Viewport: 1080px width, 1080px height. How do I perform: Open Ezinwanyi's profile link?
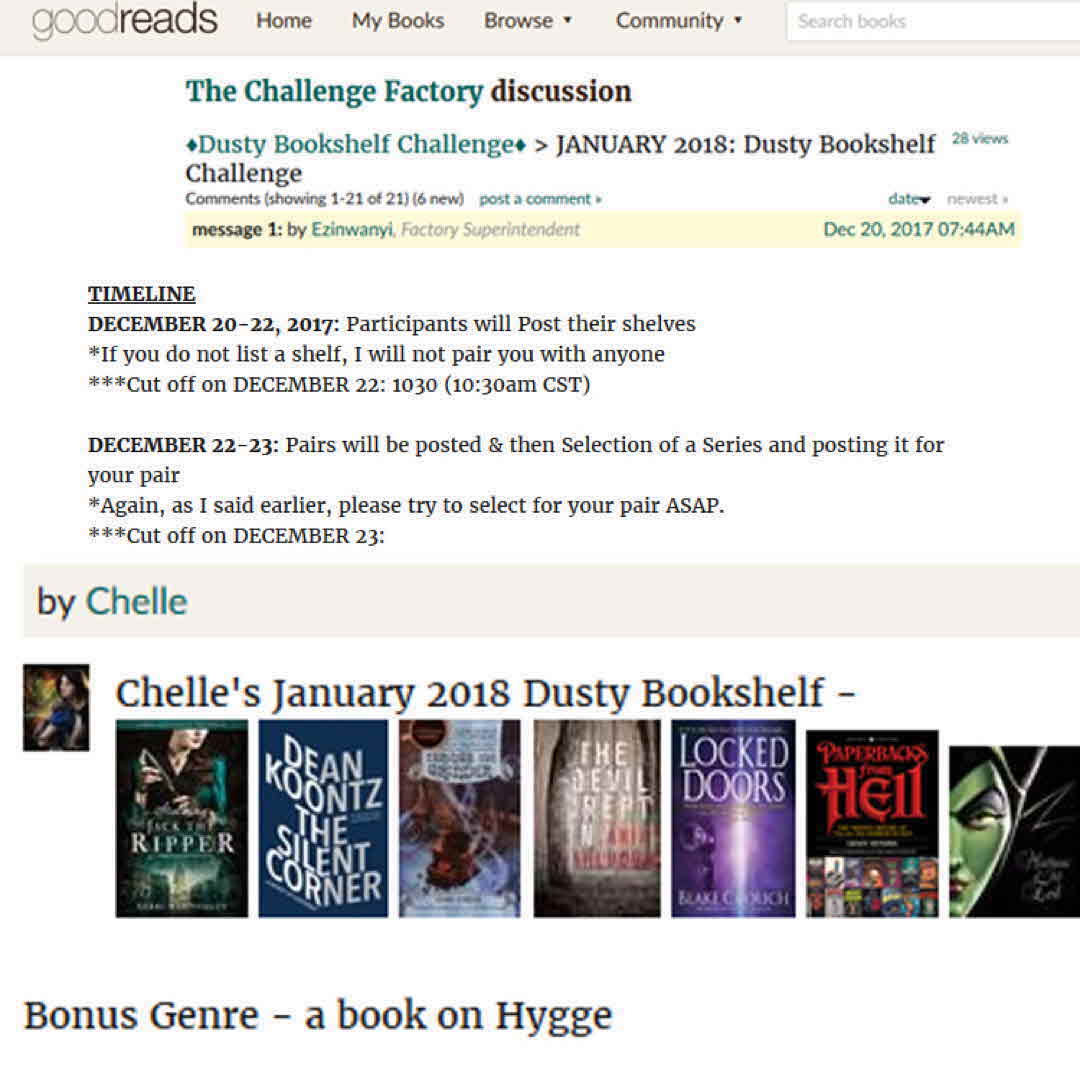click(351, 229)
